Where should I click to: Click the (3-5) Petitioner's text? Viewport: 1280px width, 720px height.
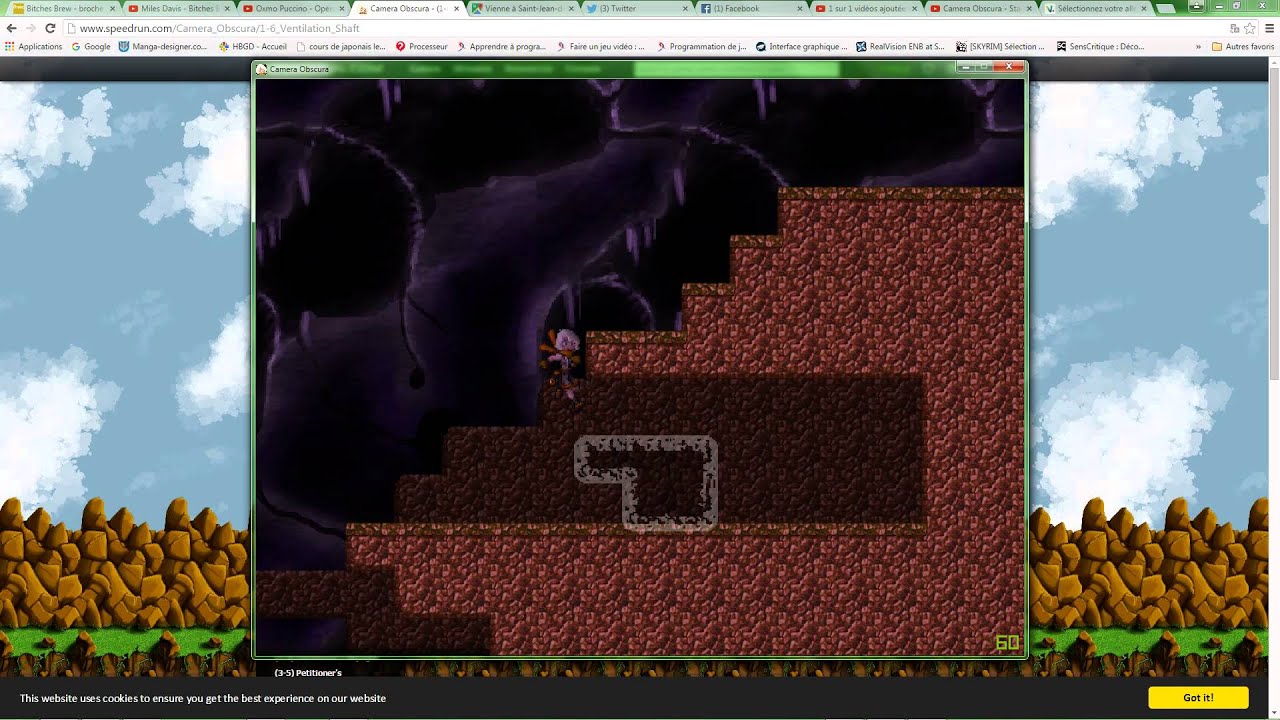point(308,673)
